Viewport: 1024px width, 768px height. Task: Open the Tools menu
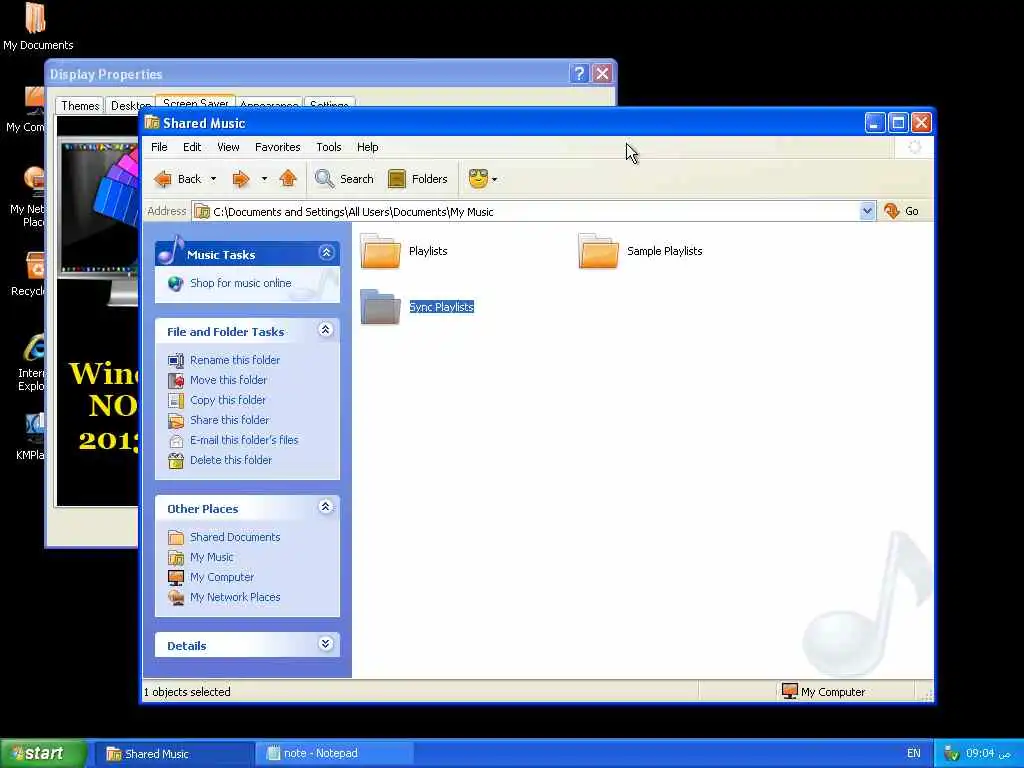(328, 147)
